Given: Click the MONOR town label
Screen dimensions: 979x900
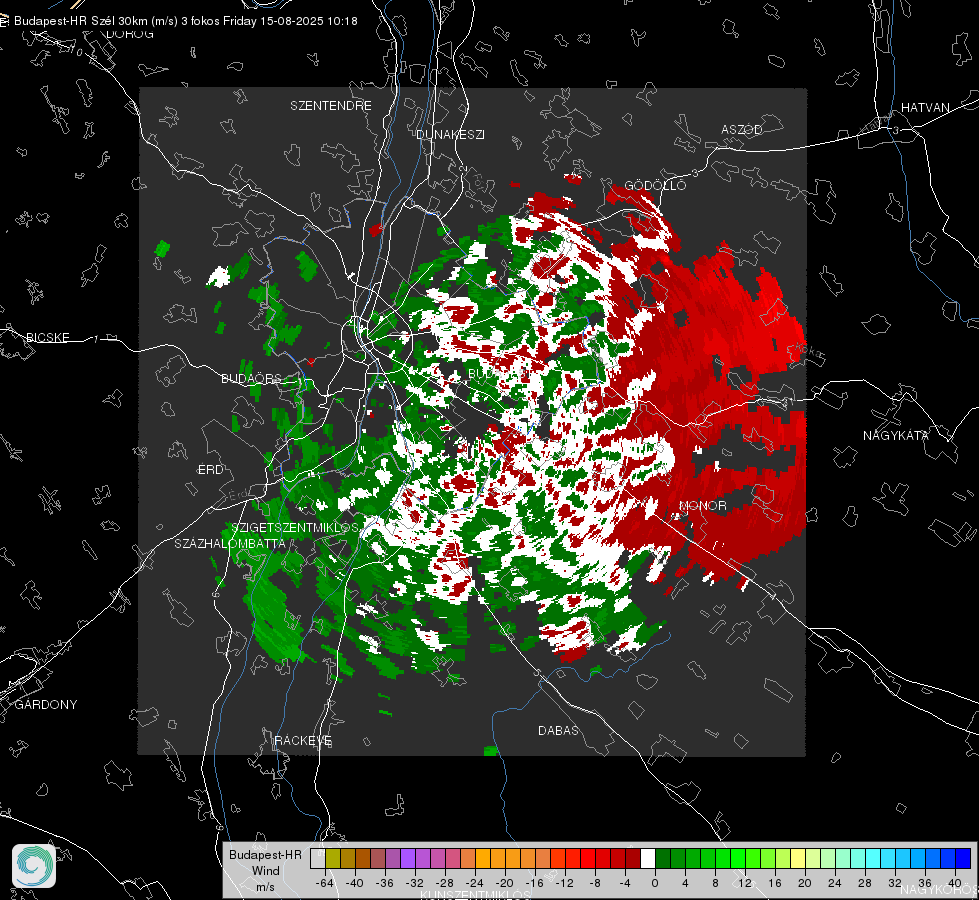Looking at the screenshot, I should click(x=703, y=505).
